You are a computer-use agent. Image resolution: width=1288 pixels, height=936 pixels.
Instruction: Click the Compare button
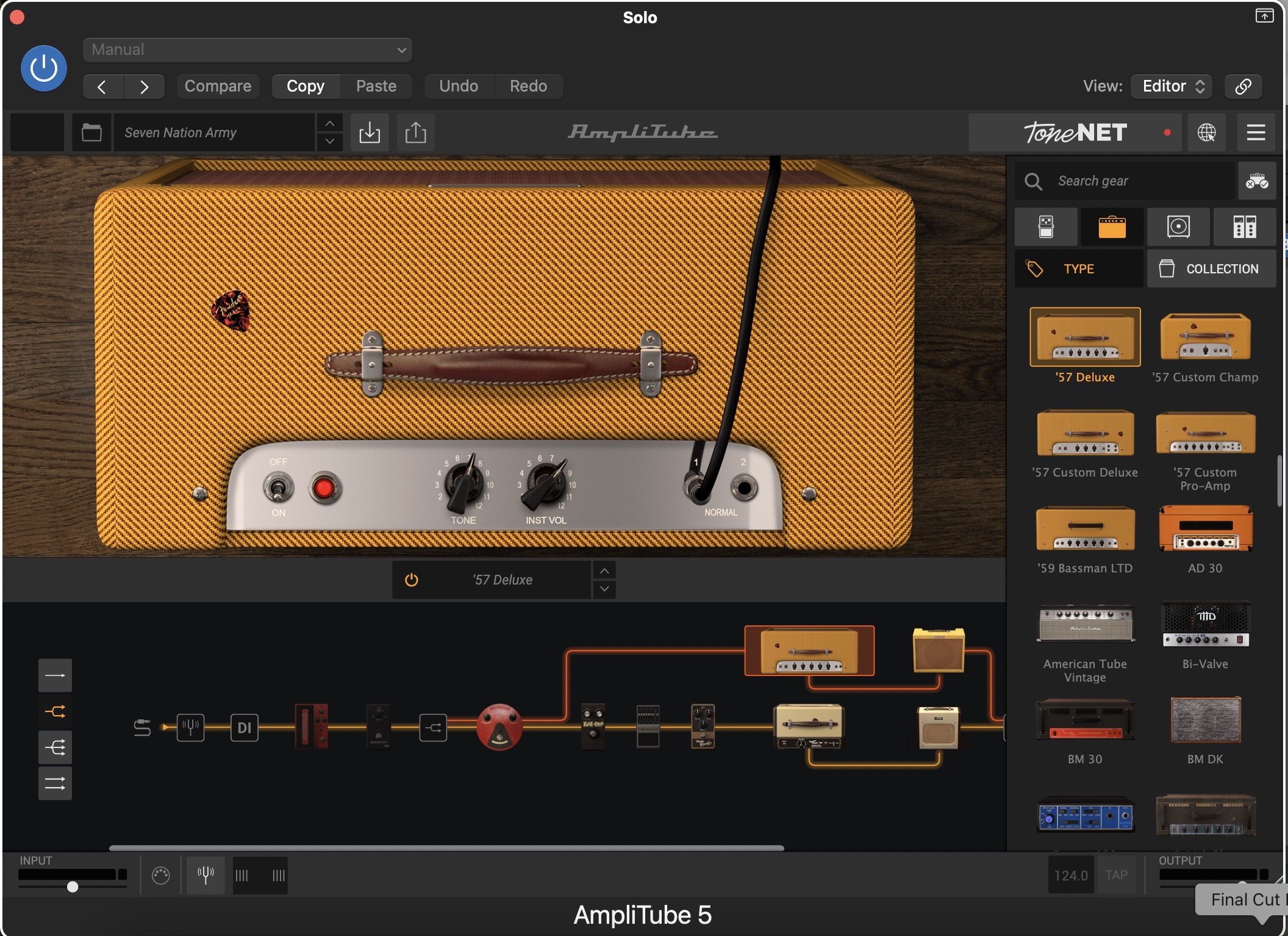click(x=218, y=87)
